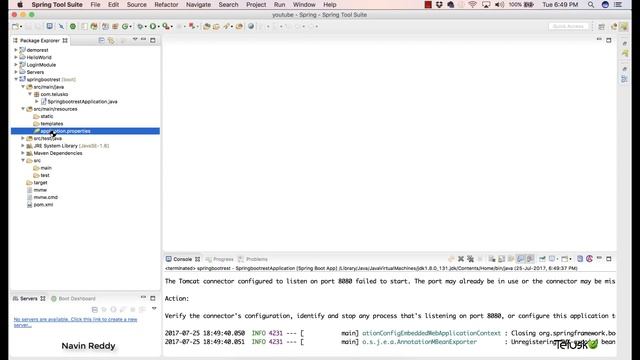Open the Project menu
The width and height of the screenshot is (640, 360).
[256, 4]
